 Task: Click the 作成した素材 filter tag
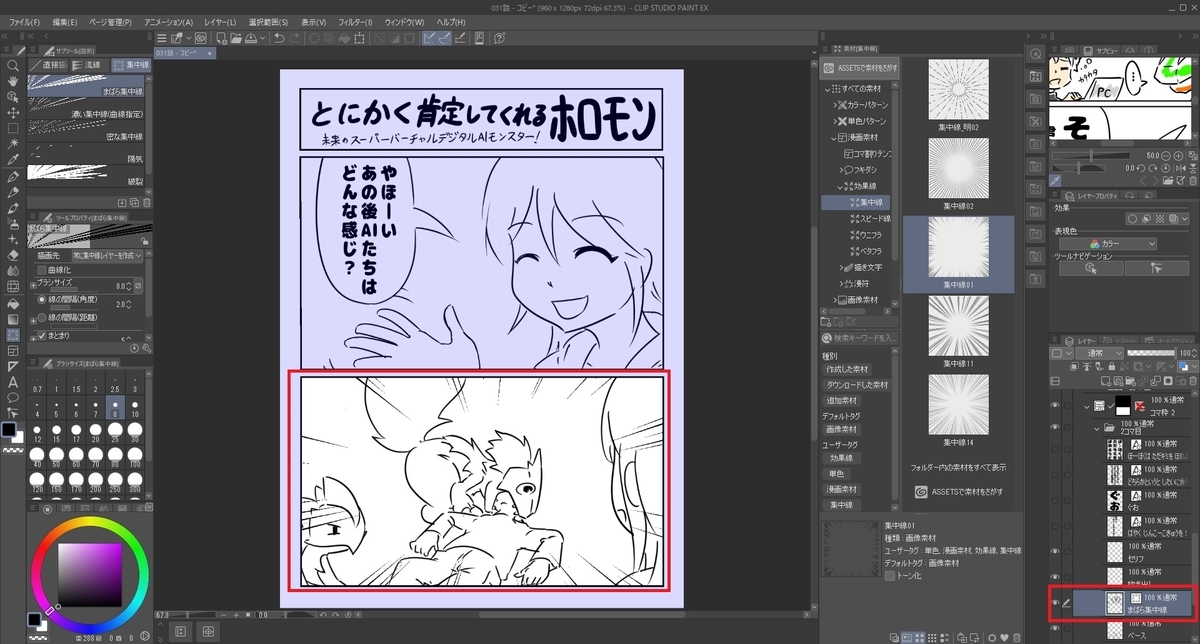tap(847, 369)
